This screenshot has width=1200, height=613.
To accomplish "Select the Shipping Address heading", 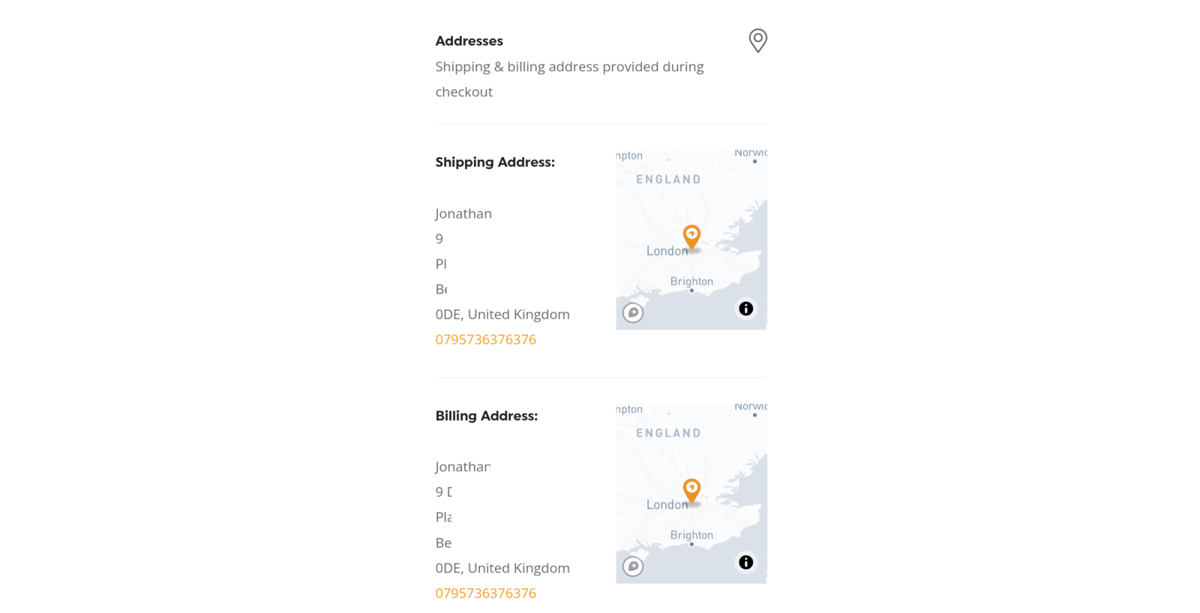I will tap(495, 162).
